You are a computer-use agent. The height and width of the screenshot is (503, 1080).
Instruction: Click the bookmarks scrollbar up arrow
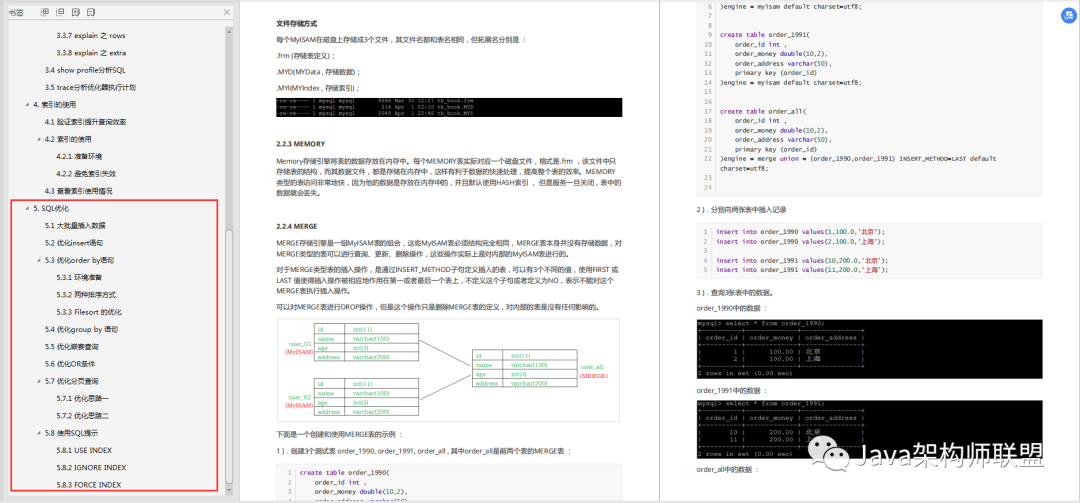pyautogui.click(x=229, y=30)
